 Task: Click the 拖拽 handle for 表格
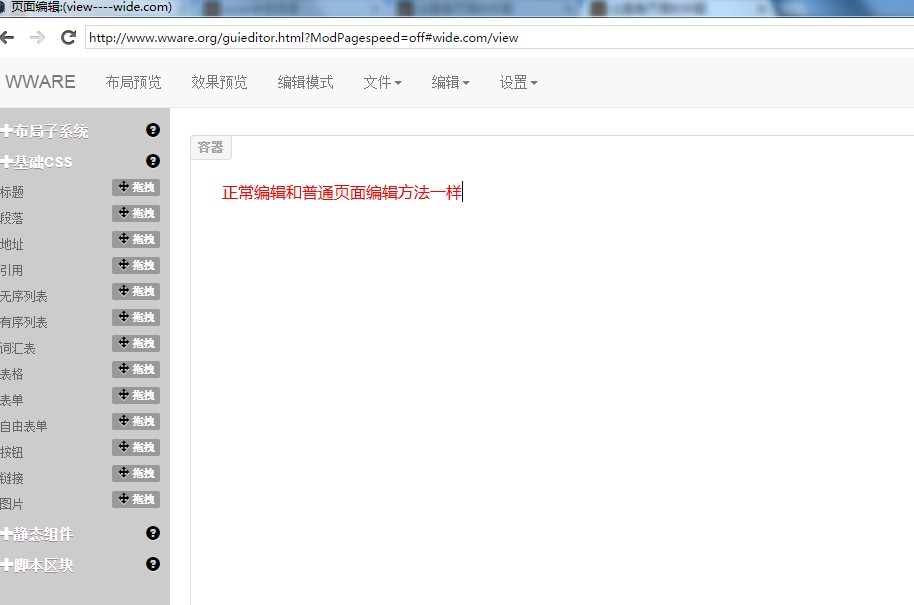pyautogui.click(x=136, y=369)
